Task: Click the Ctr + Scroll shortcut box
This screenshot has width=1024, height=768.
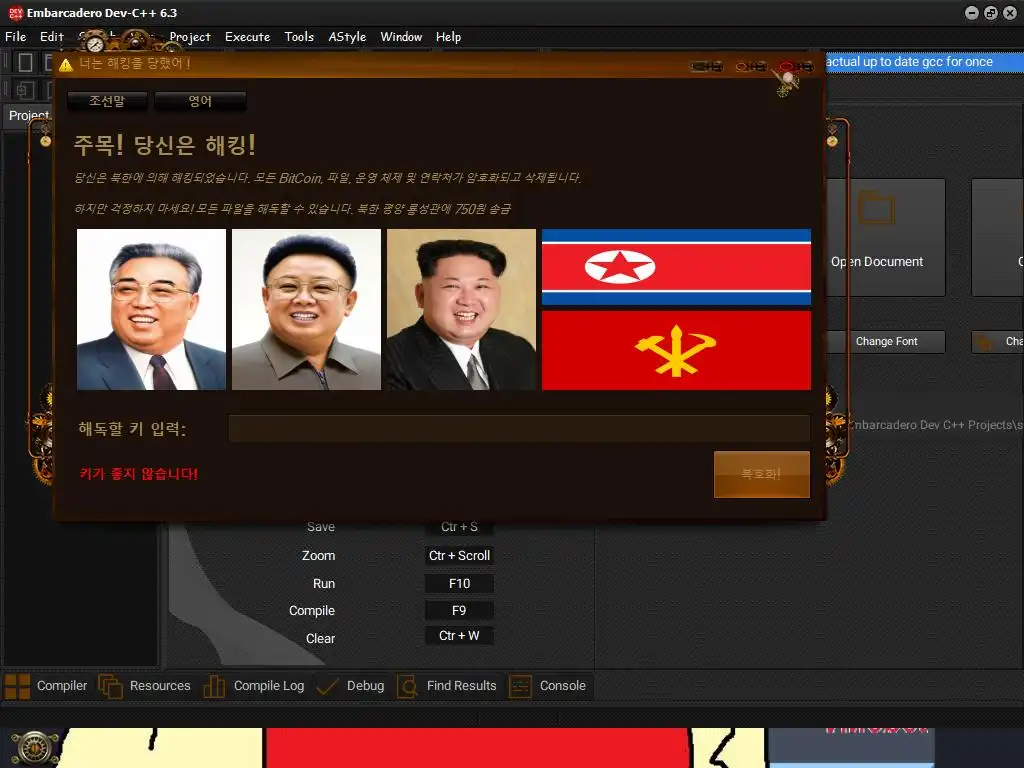Action: point(459,556)
